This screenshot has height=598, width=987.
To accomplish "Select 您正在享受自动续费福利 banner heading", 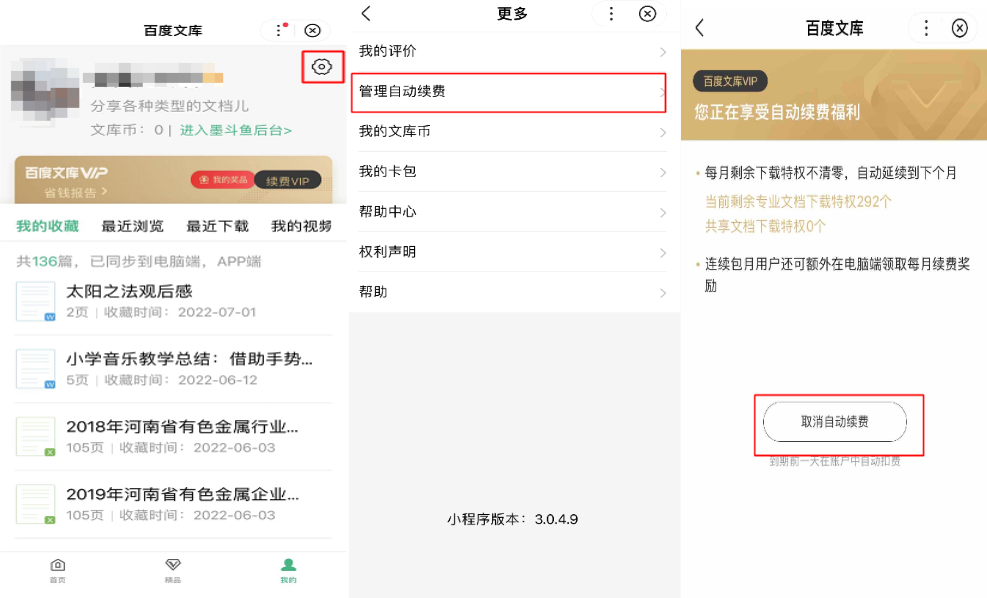I will pyautogui.click(x=777, y=113).
